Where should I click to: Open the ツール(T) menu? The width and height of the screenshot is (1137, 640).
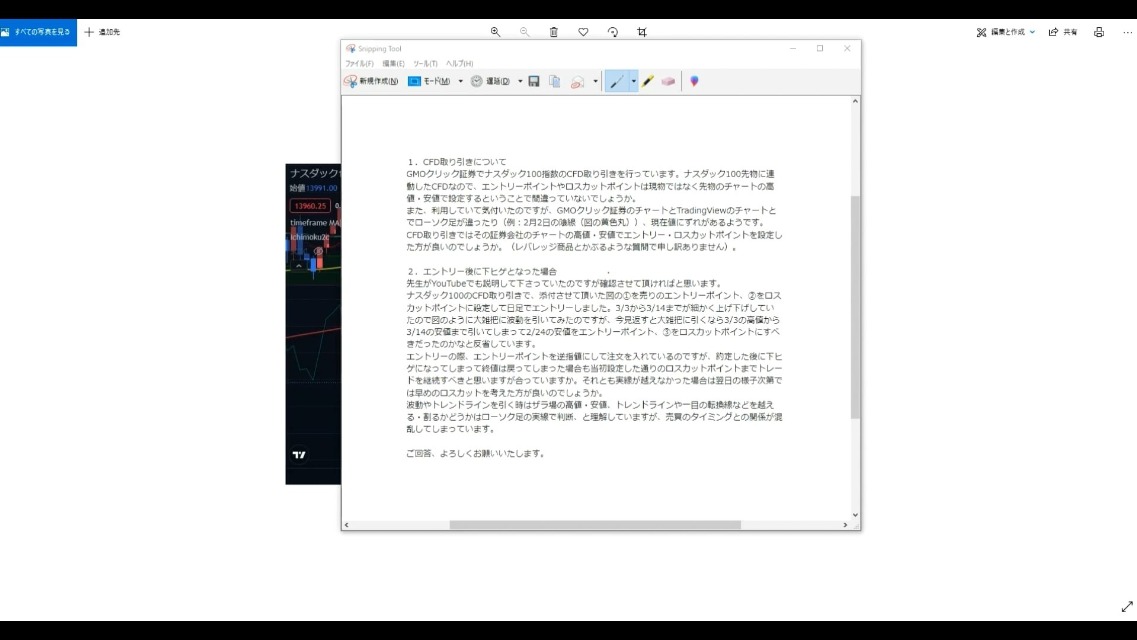[x=425, y=63]
